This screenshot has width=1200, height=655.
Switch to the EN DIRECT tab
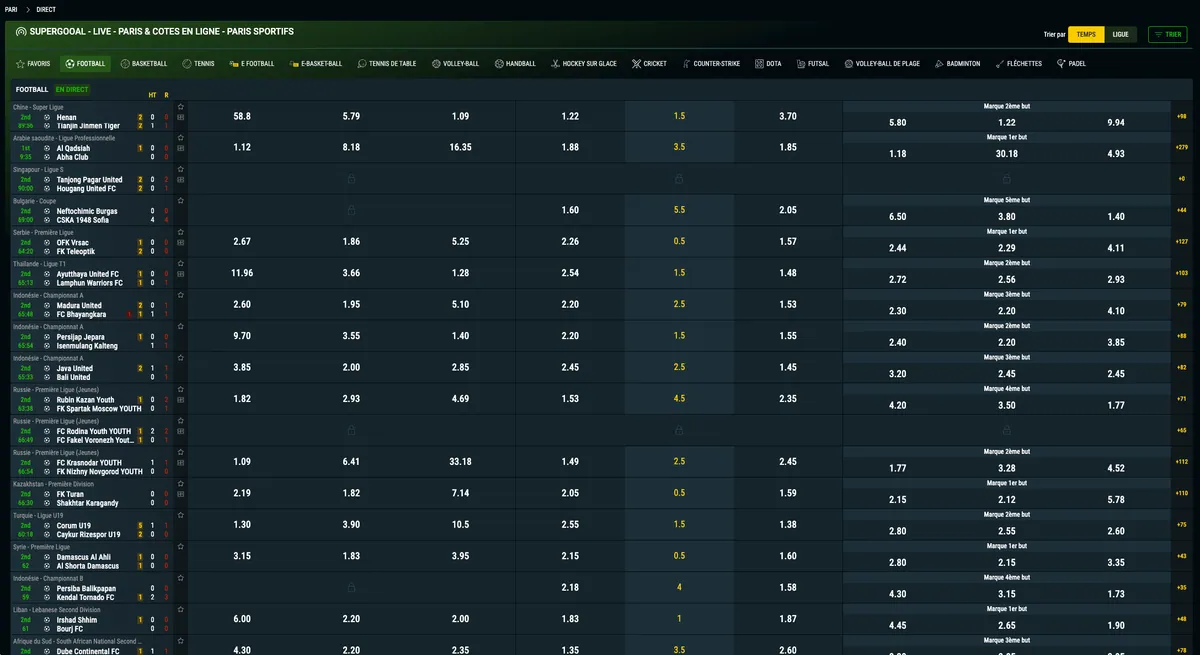point(71,89)
